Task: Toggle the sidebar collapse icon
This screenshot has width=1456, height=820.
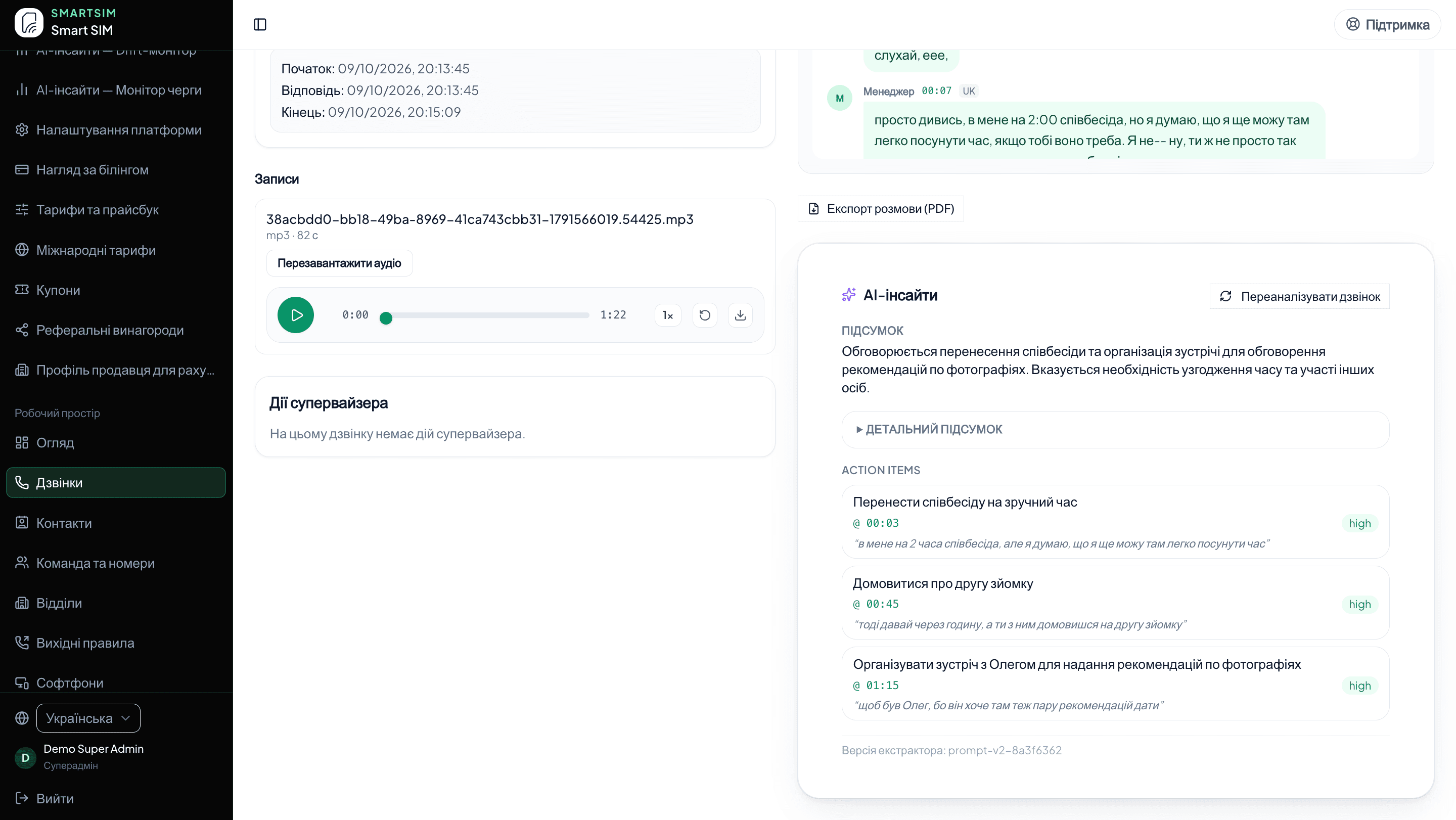Action: 260,24
